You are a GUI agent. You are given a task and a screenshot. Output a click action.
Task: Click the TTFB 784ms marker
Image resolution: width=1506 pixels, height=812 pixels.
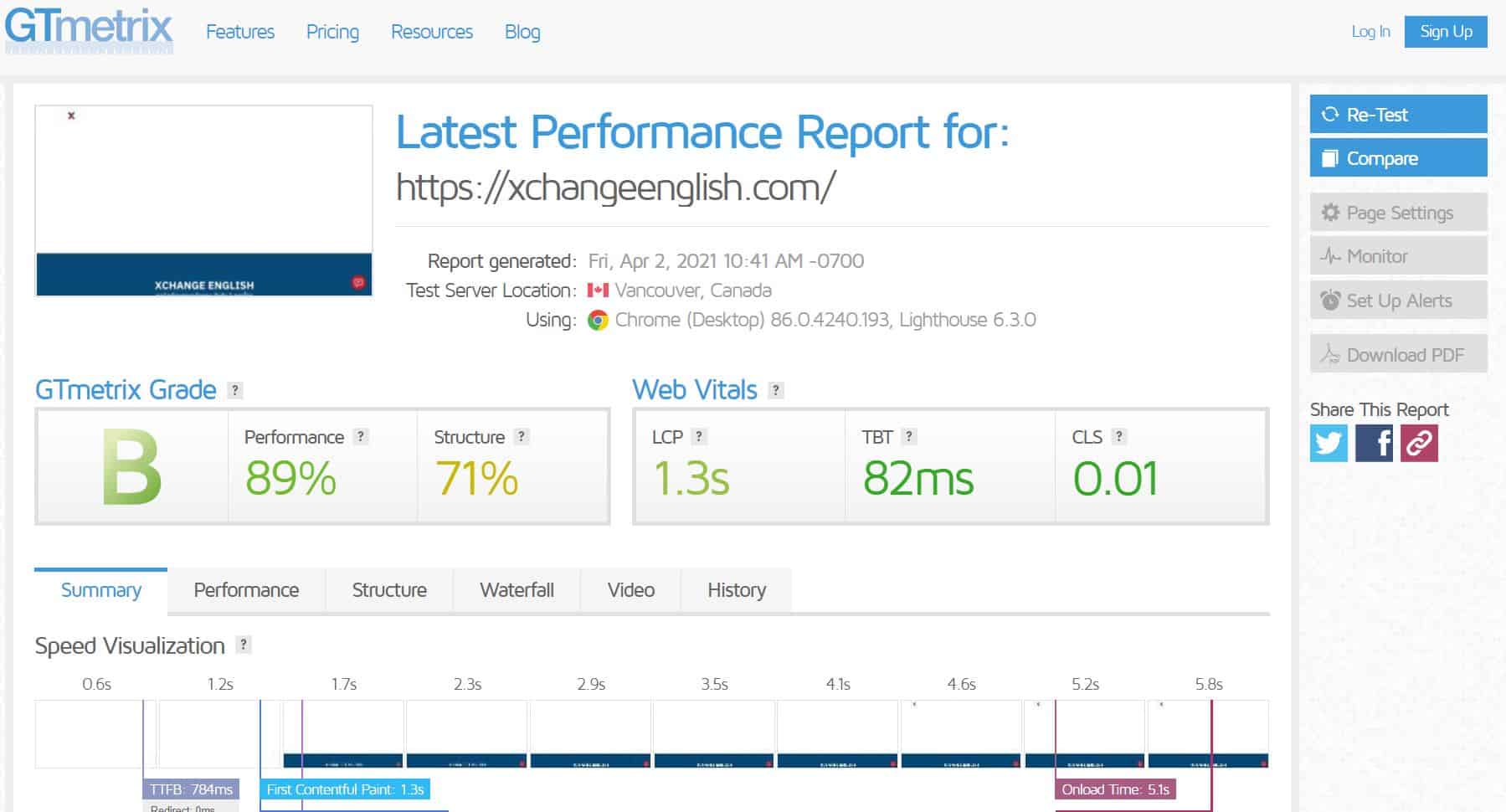[x=191, y=789]
